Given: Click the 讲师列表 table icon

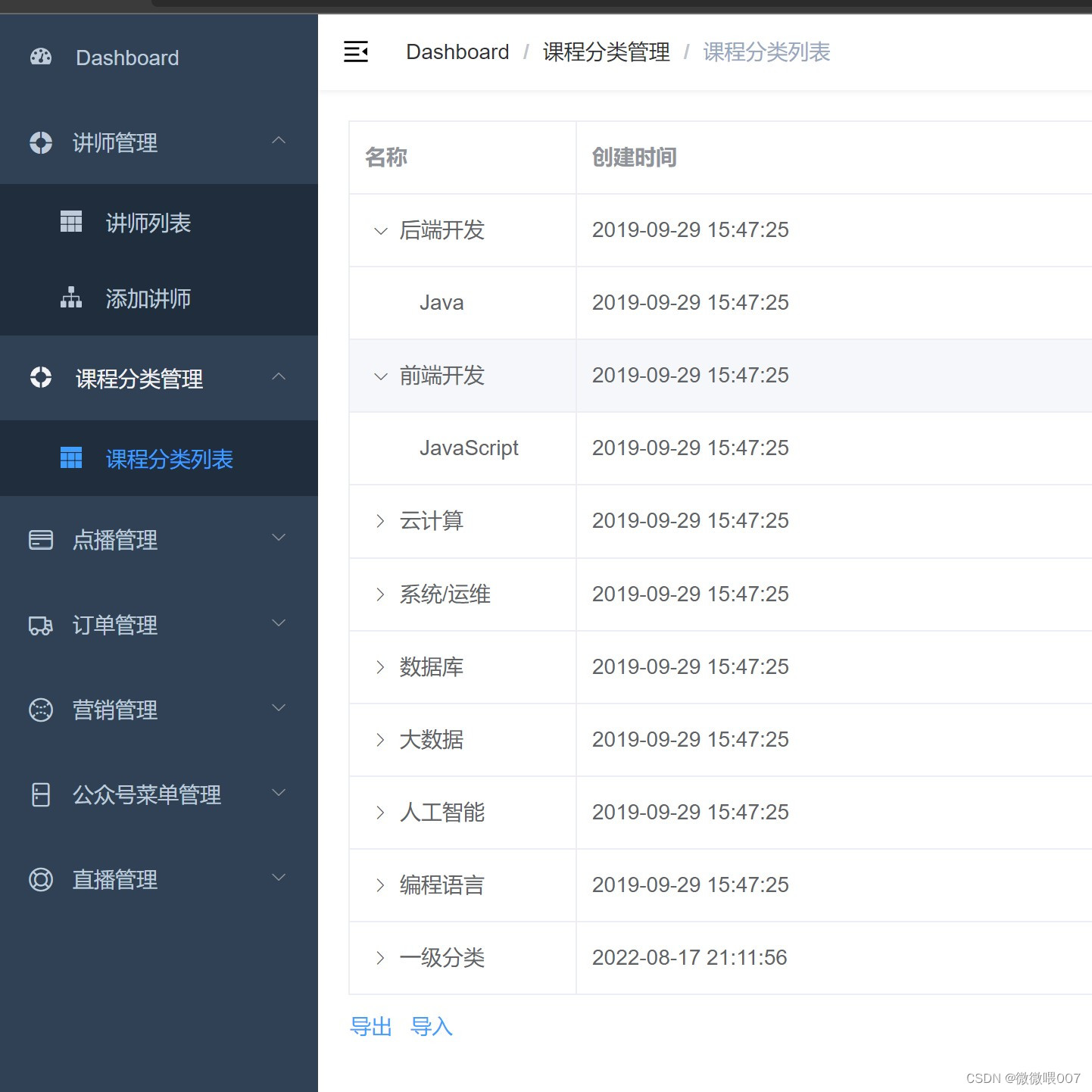Looking at the screenshot, I should [x=71, y=222].
